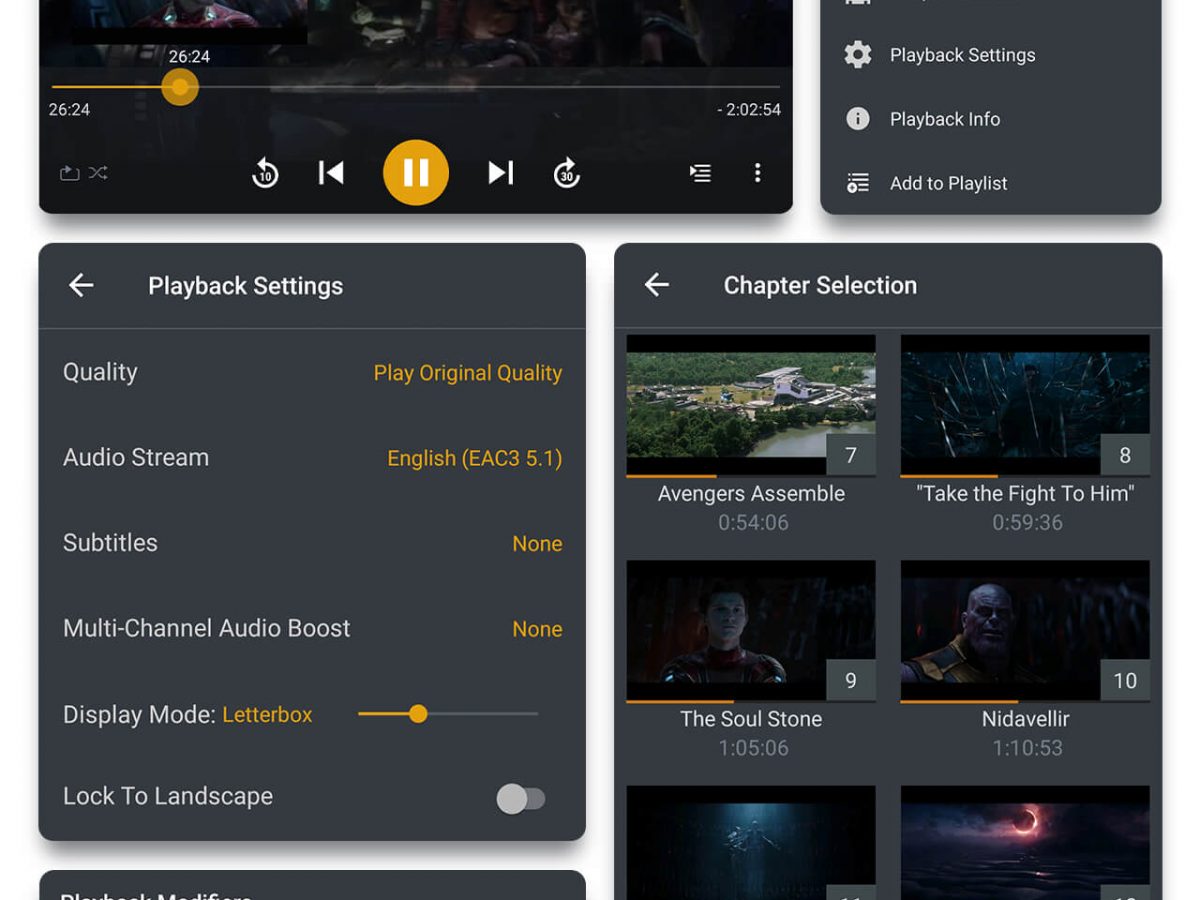
Task: Go back from Playback Settings panel
Action: tap(81, 285)
